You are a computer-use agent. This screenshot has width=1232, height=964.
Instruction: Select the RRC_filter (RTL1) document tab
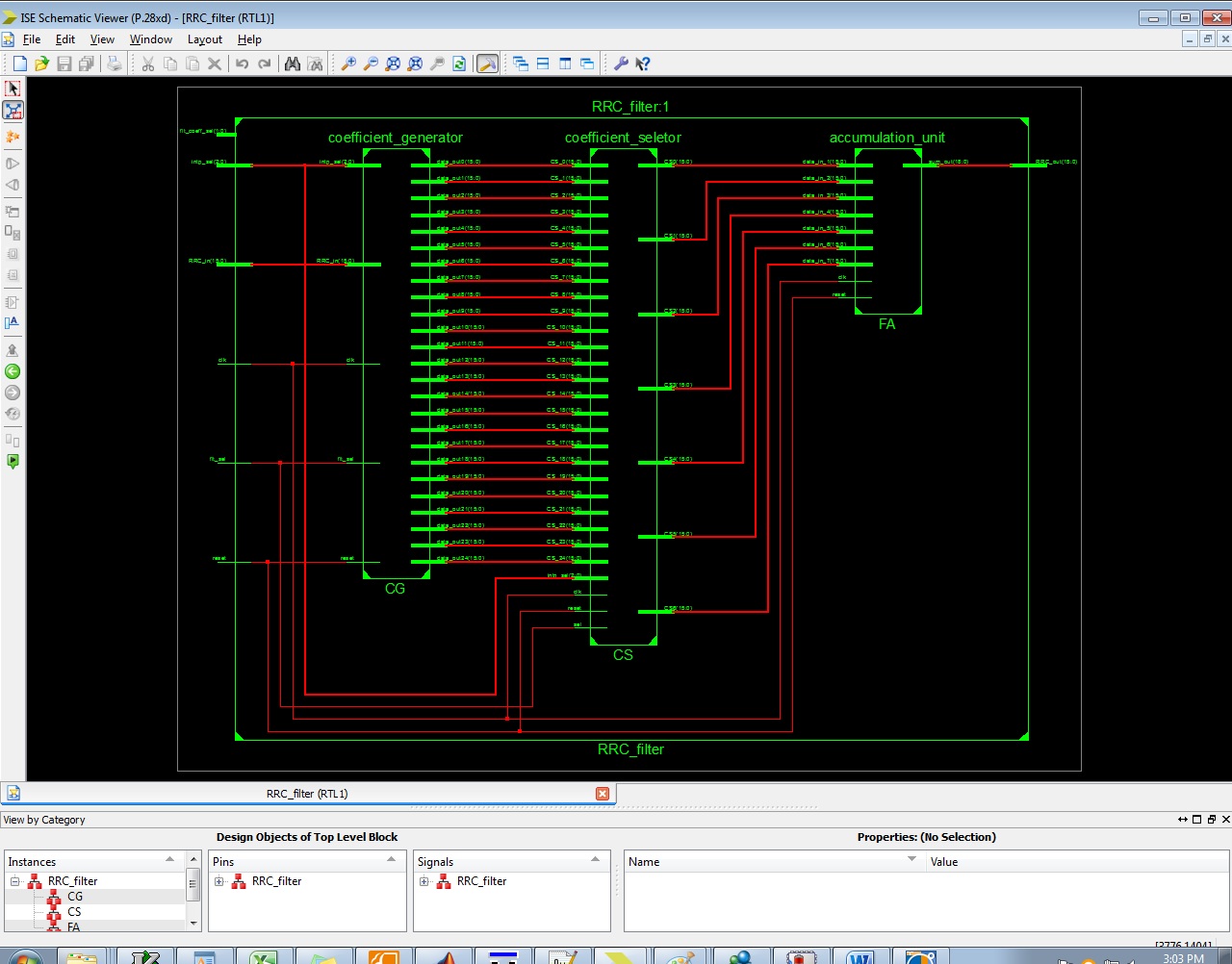point(307,794)
